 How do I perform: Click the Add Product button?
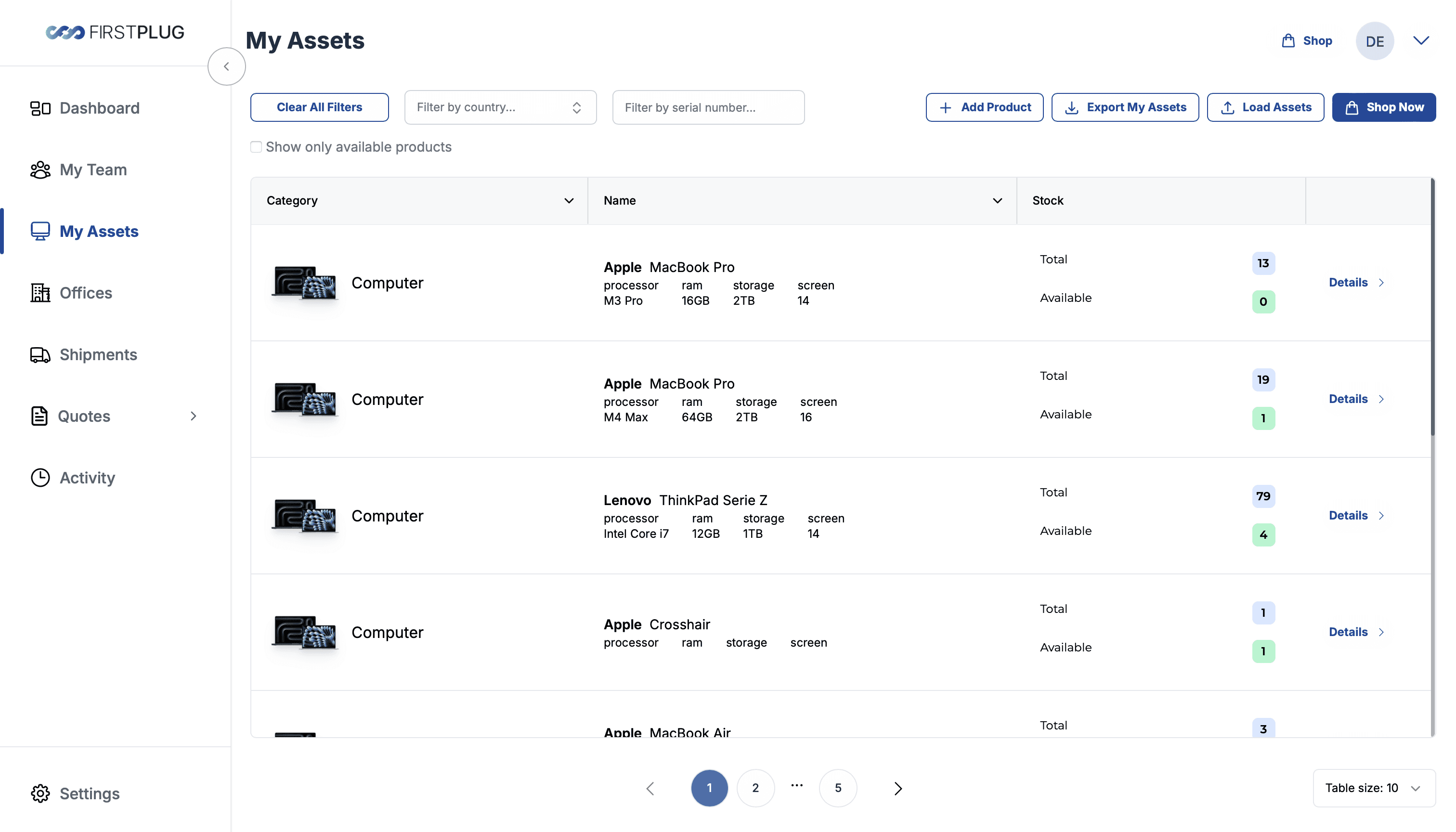pos(984,107)
